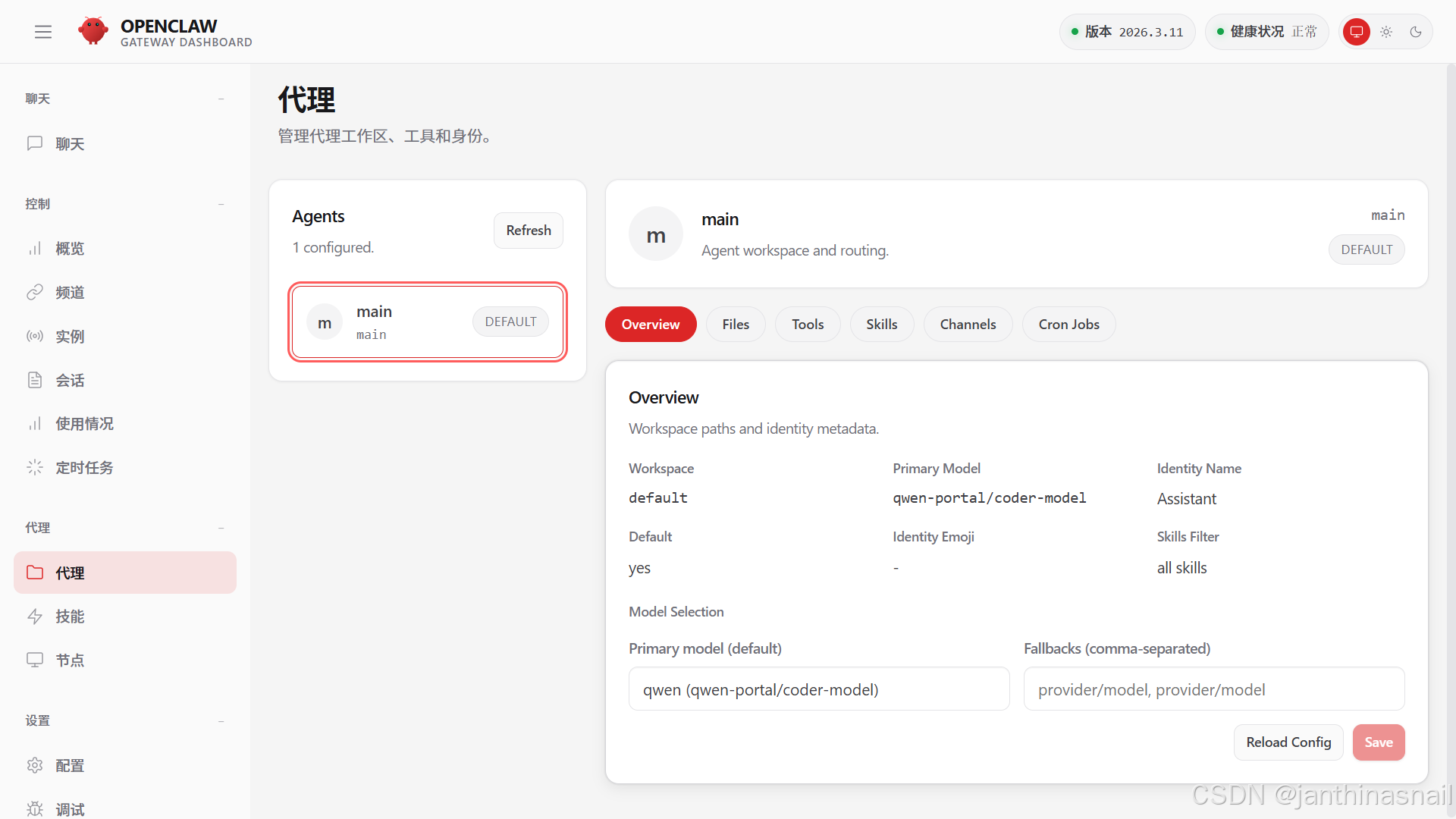This screenshot has height=819, width=1456.
Task: Open the Config gear icon (配置)
Action: (35, 765)
